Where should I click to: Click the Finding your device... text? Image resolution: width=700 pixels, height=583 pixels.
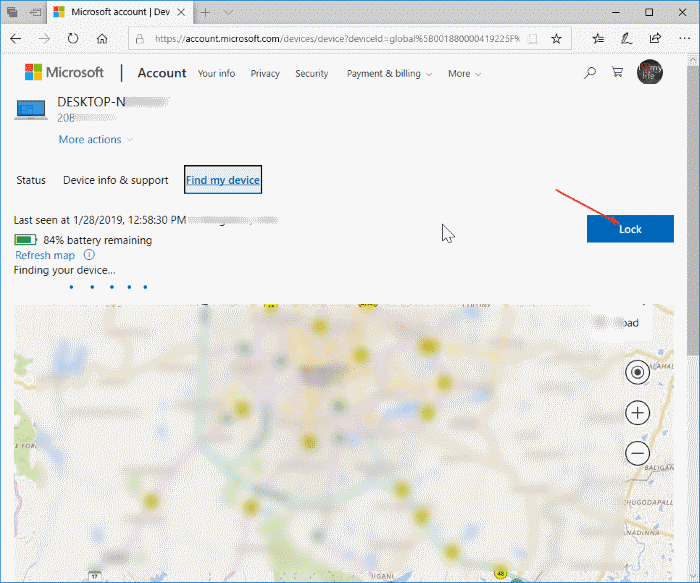64,270
